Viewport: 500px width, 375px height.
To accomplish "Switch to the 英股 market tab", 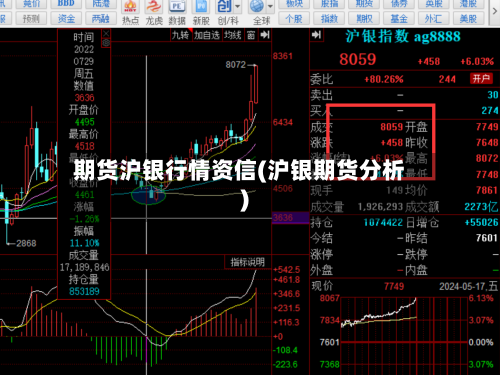I will 433,4.
